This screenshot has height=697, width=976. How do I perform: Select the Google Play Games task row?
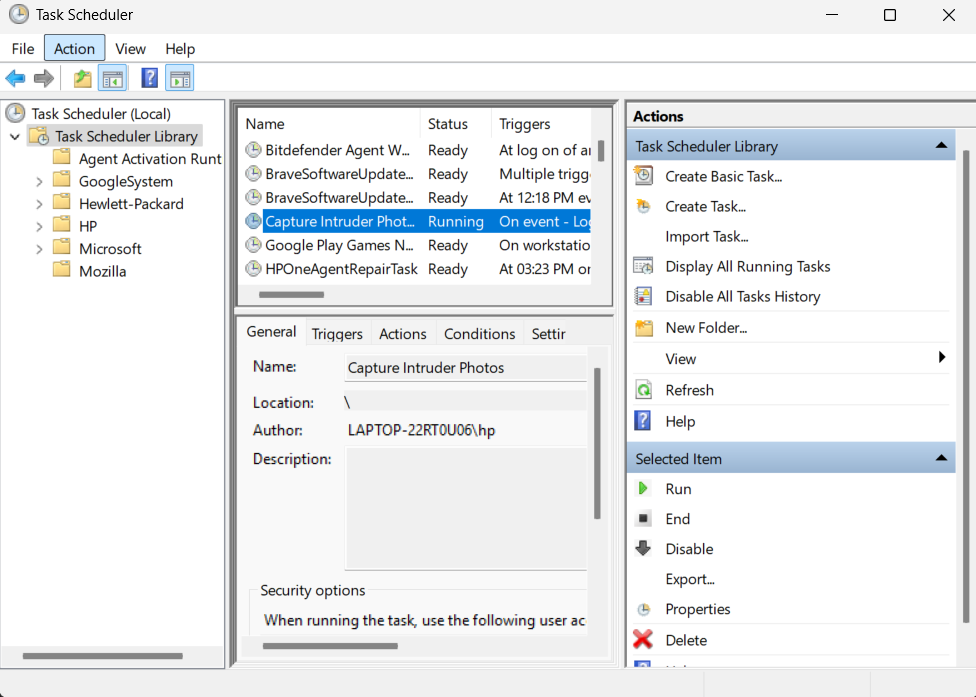pos(339,245)
